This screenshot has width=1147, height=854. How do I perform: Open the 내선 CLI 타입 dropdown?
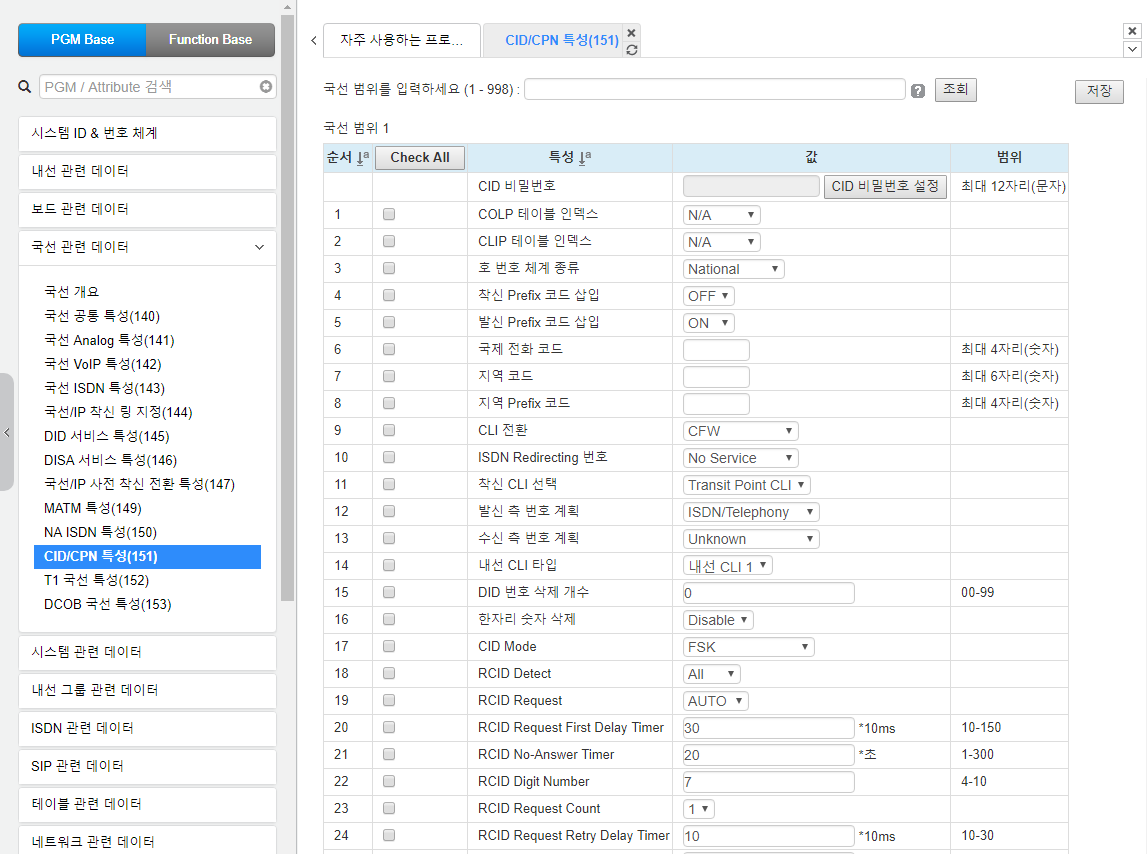727,566
